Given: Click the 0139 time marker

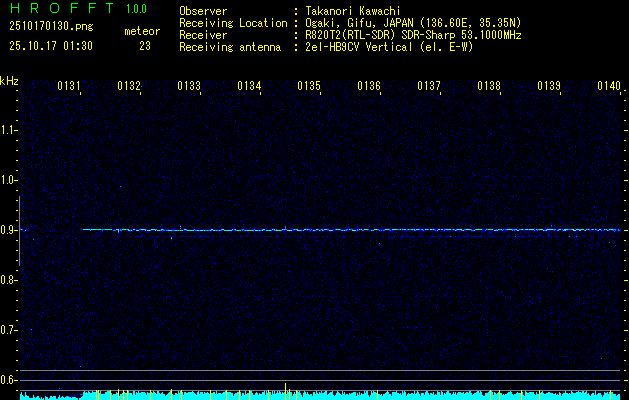Looking at the screenshot, I should click(549, 86).
